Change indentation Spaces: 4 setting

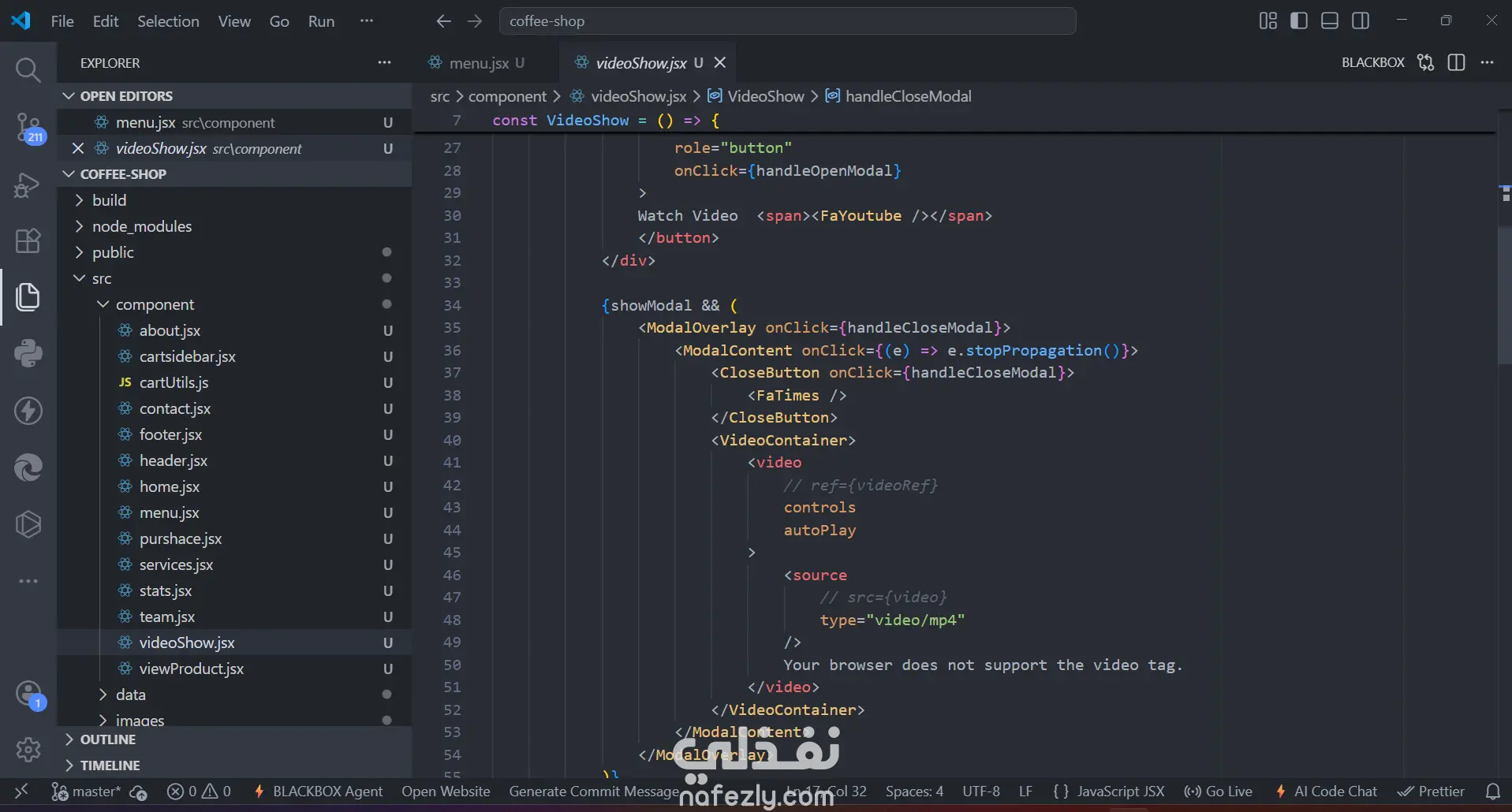(x=914, y=791)
